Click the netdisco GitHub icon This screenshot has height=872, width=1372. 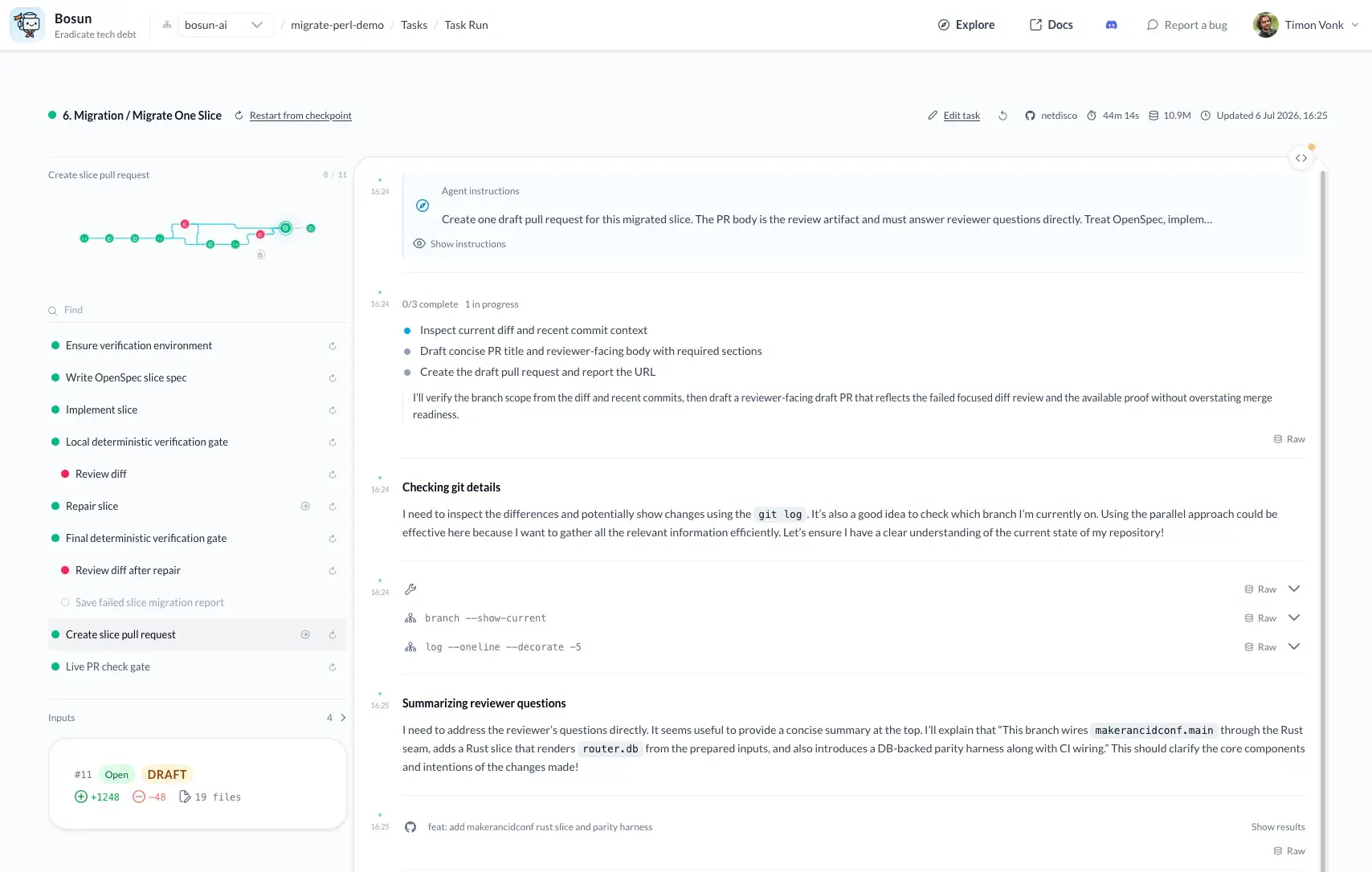pyautogui.click(x=1030, y=116)
